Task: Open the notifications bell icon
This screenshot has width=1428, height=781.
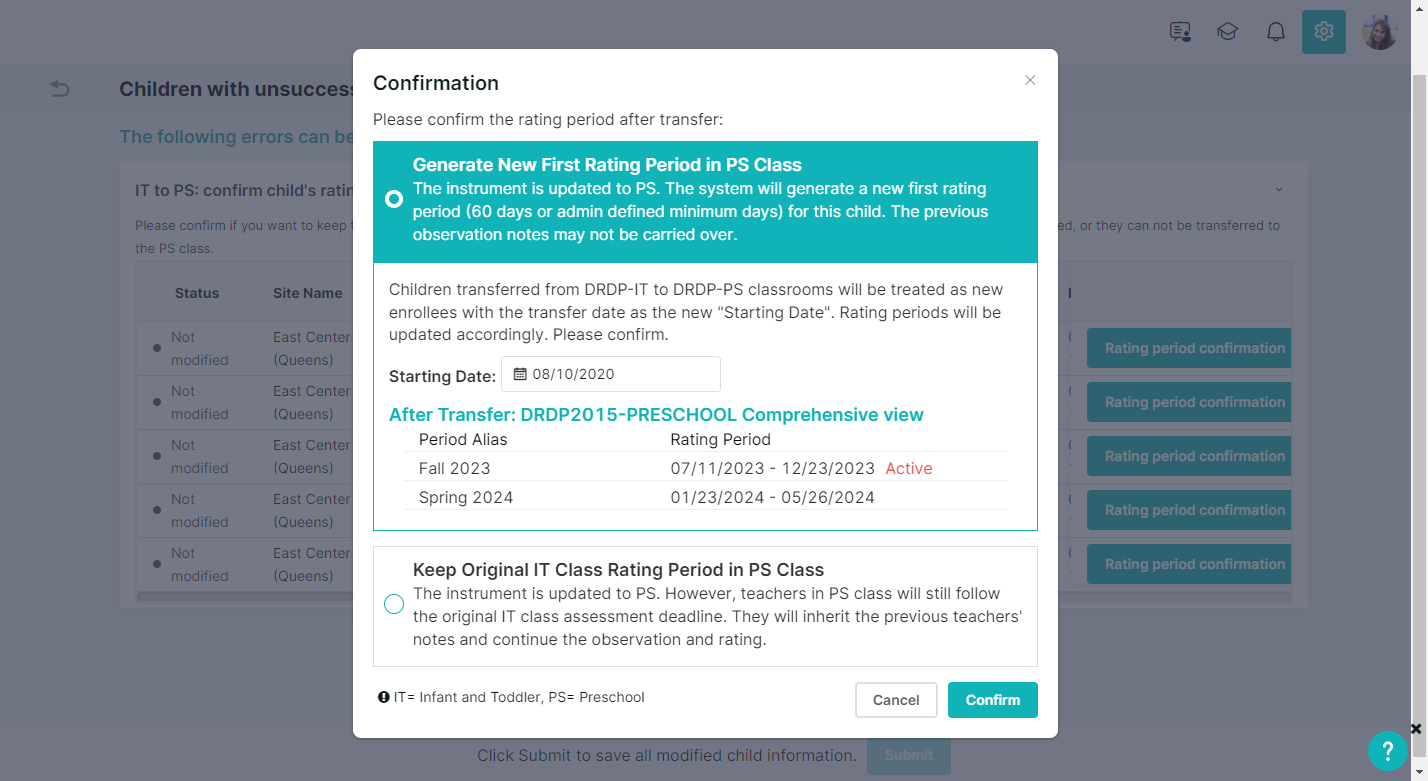Action: click(1276, 32)
